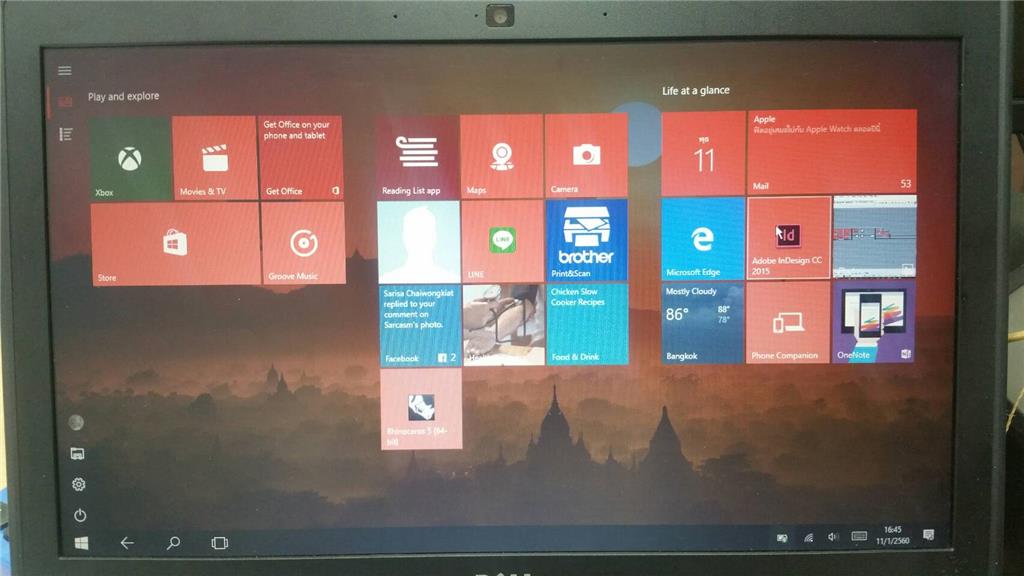Select the "Life at a glance" group title
The width and height of the screenshot is (1024, 576).
(696, 90)
